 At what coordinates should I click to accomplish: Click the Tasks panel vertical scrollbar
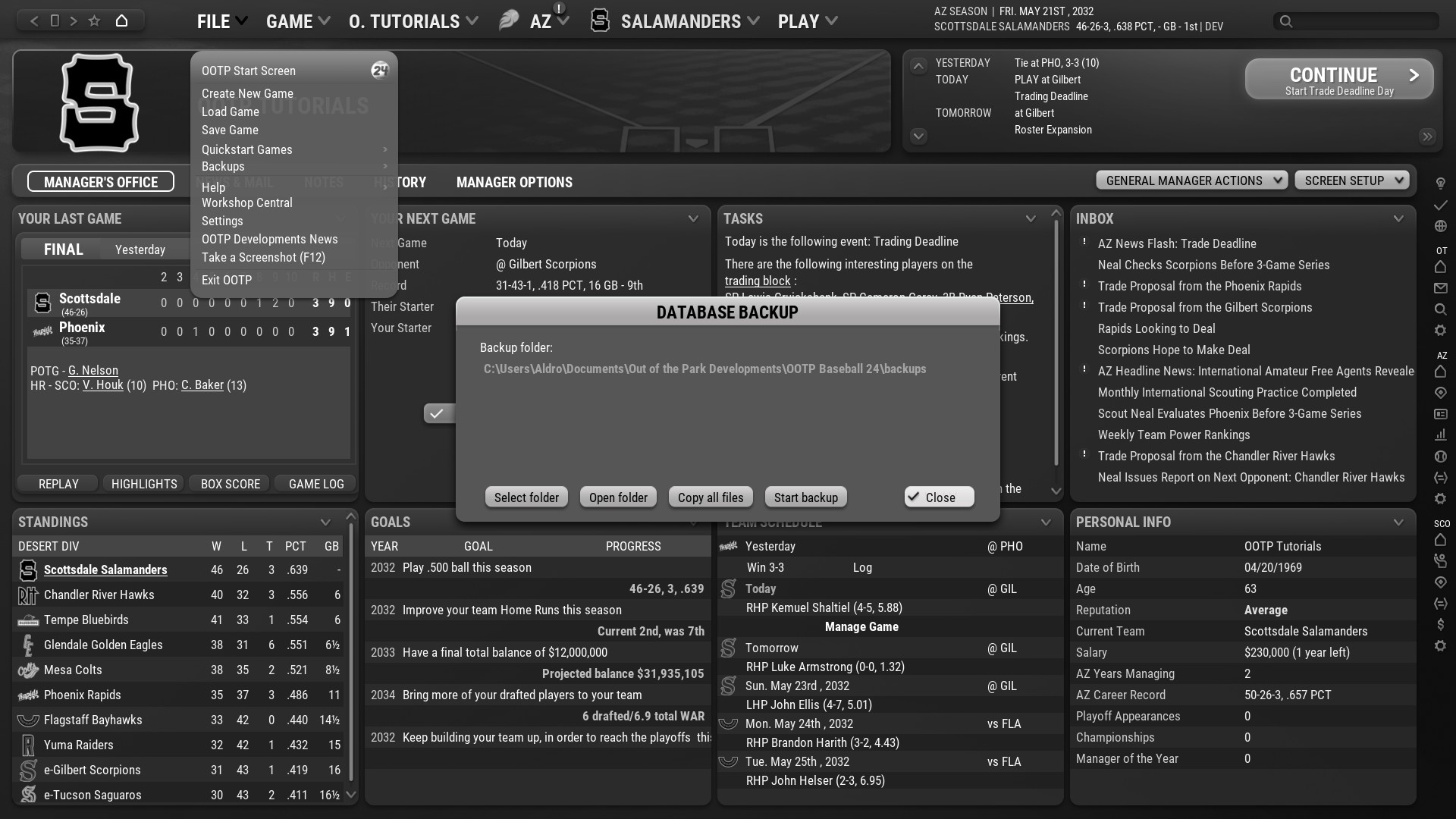tap(1056, 341)
